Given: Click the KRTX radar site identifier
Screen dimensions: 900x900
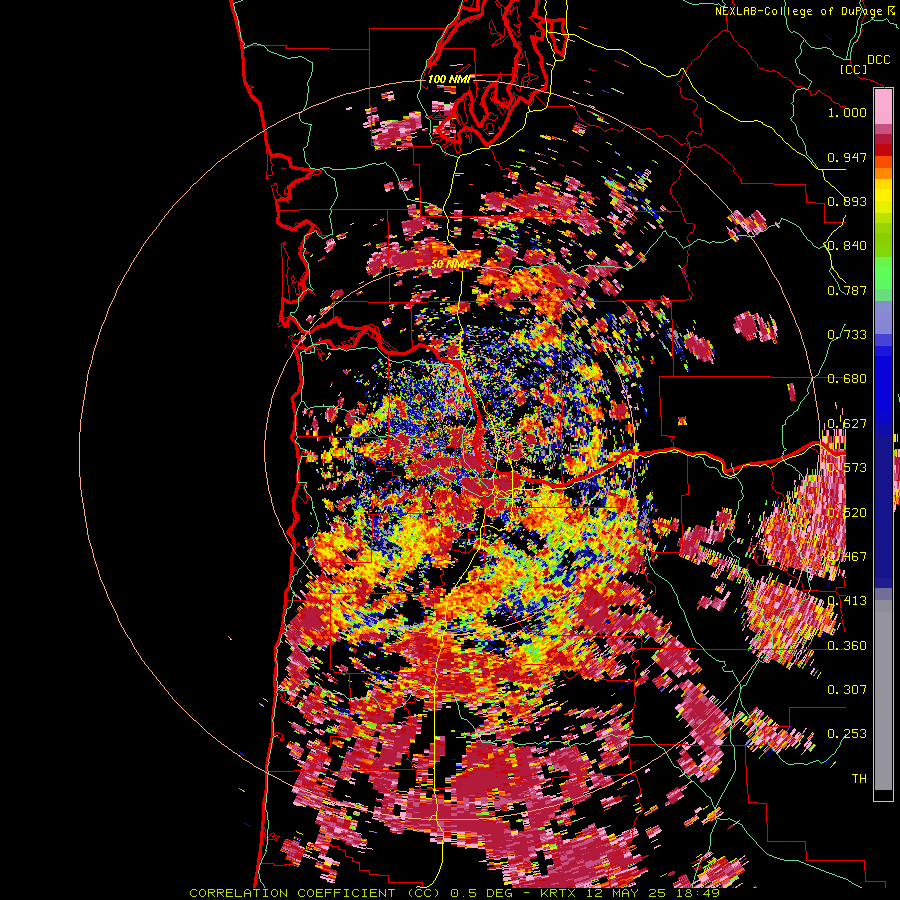Looking at the screenshot, I should click(x=560, y=893).
